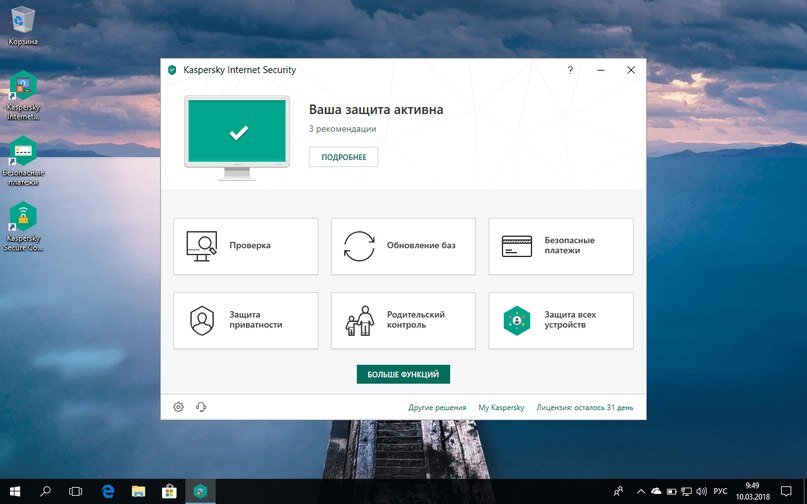
Task: Select Kaspersky Secure Connection desktop shortcut
Action: (23, 227)
